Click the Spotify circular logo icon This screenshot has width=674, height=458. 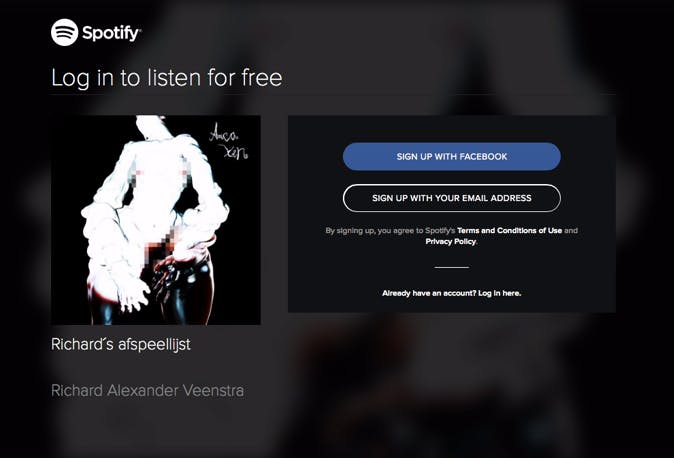click(x=64, y=32)
